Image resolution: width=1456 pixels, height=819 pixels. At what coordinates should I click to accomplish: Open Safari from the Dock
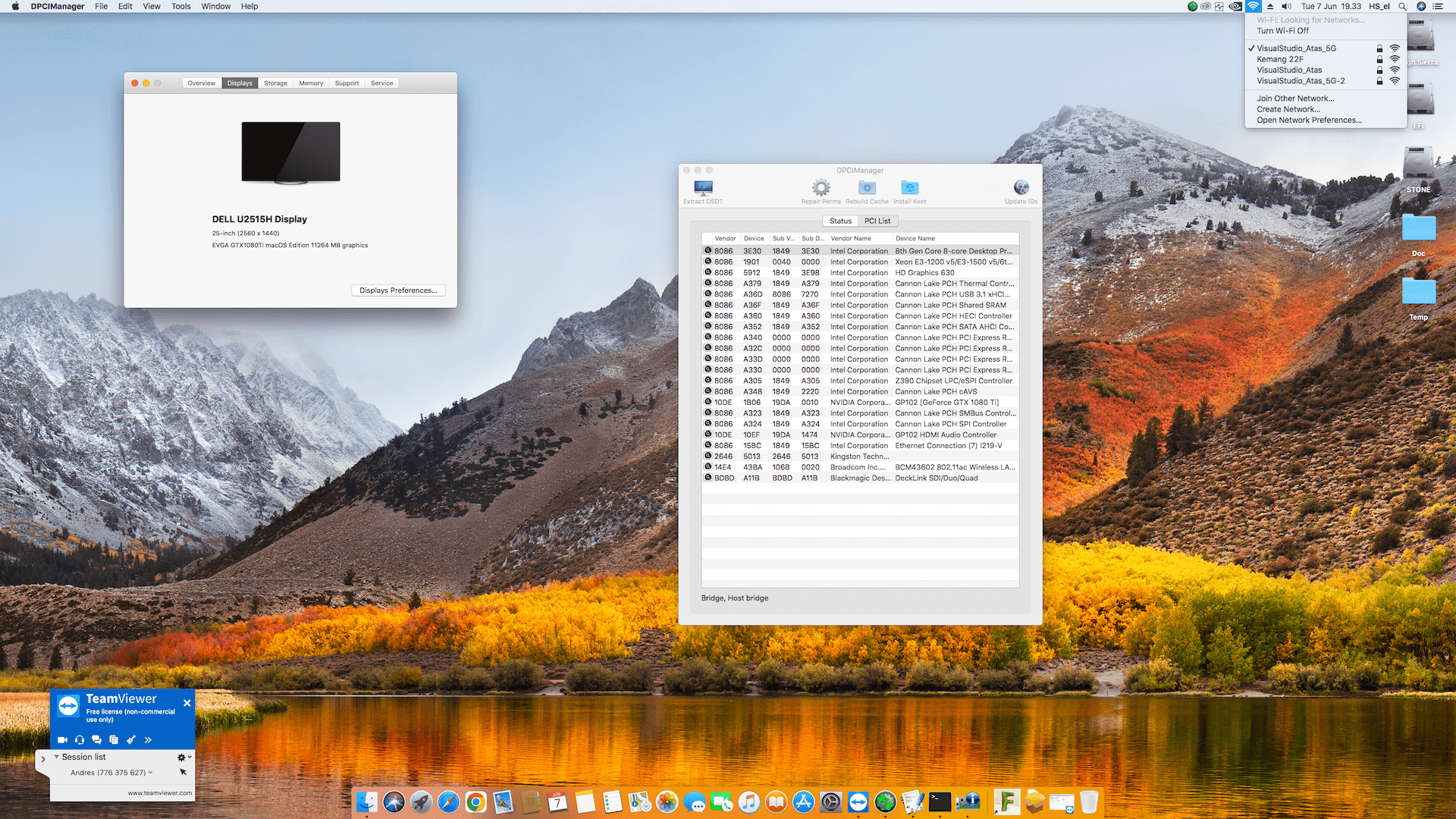click(448, 802)
